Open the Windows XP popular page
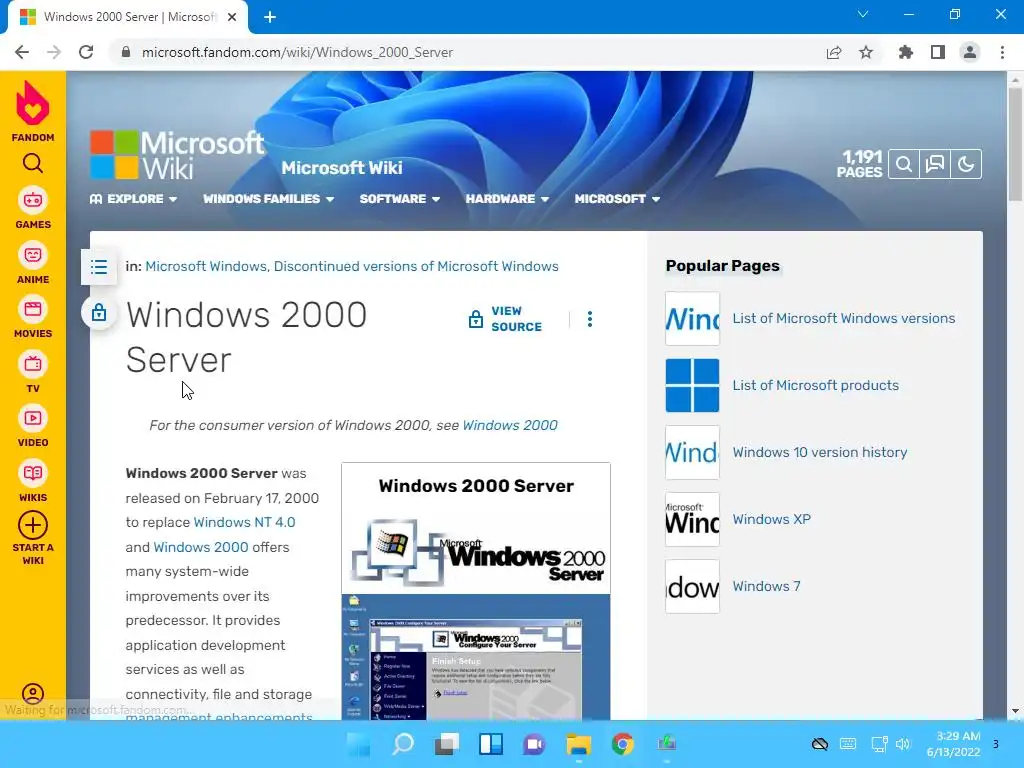The height and width of the screenshot is (768, 1024). pyautogui.click(x=771, y=519)
